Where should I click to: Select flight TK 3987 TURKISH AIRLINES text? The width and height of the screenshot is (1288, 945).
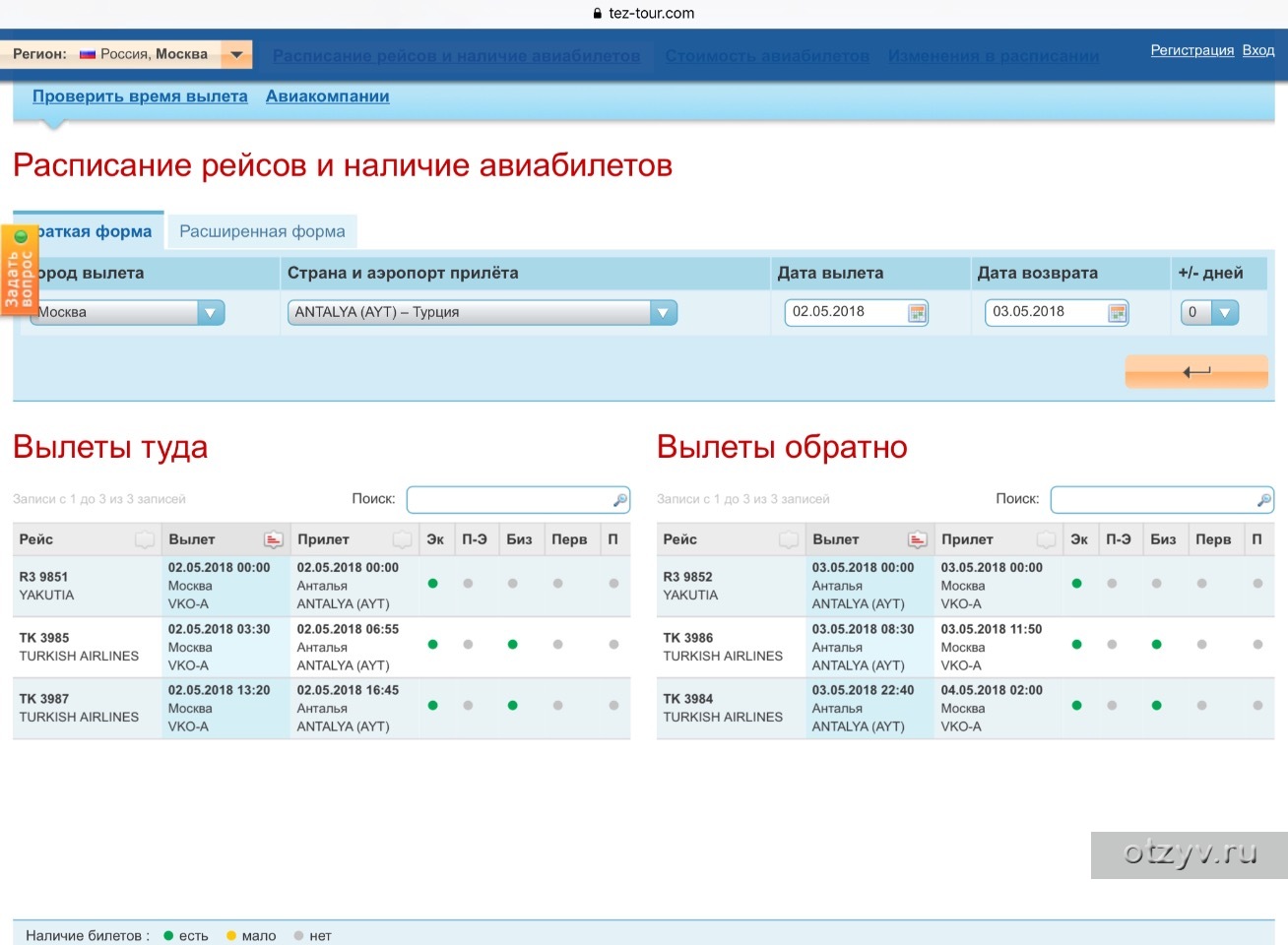[x=79, y=708]
